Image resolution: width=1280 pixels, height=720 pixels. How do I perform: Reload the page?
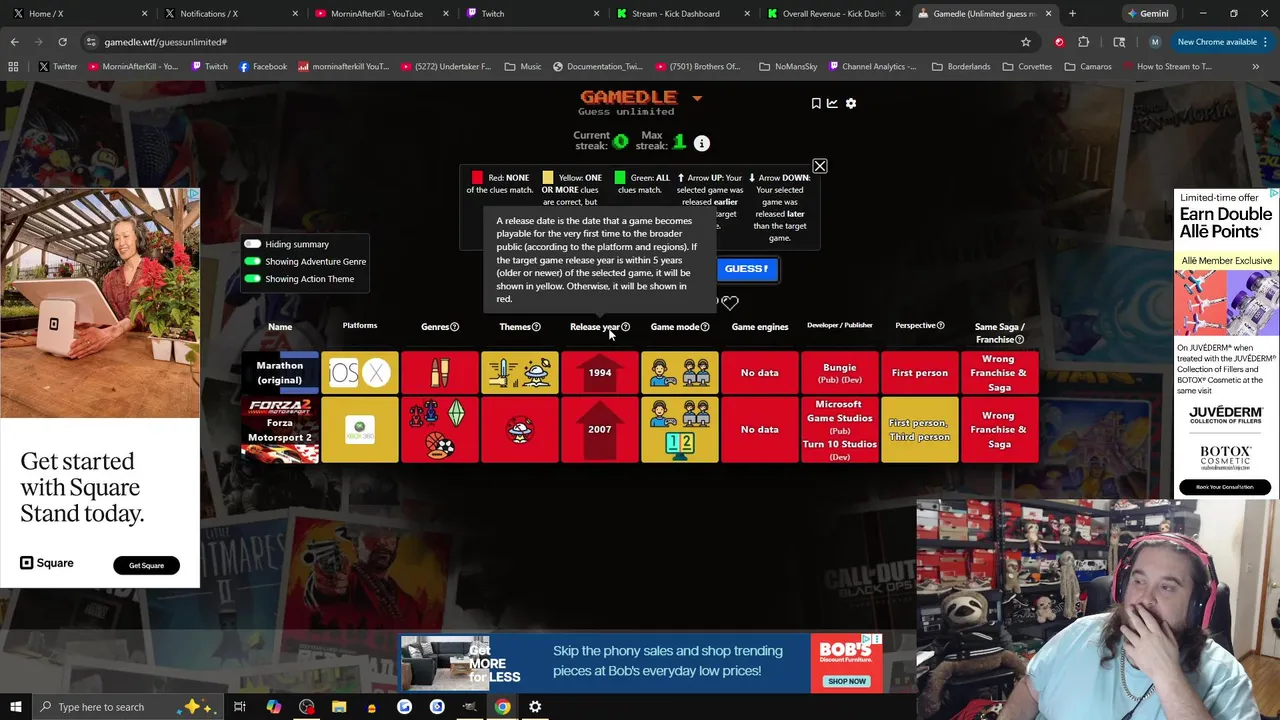(62, 42)
